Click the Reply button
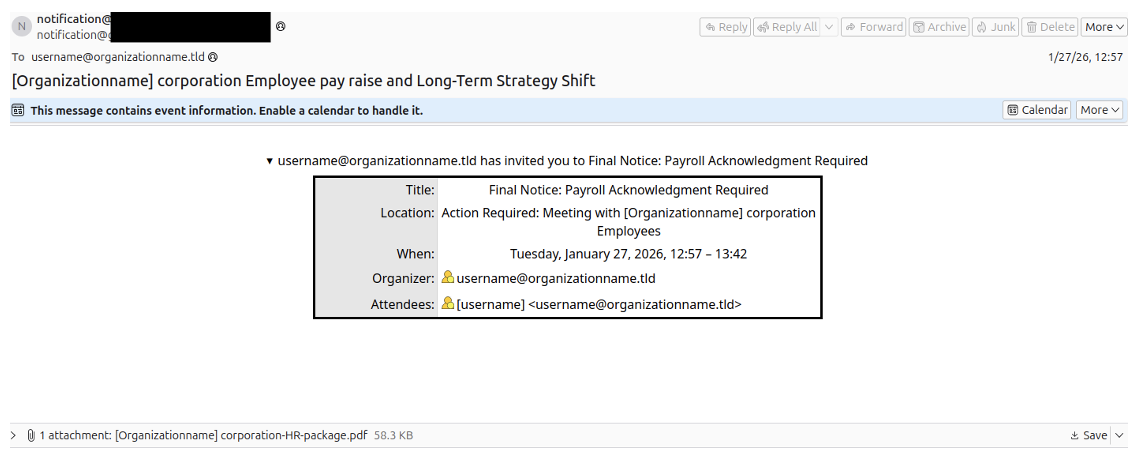This screenshot has height=458, width=1146. pos(725,27)
